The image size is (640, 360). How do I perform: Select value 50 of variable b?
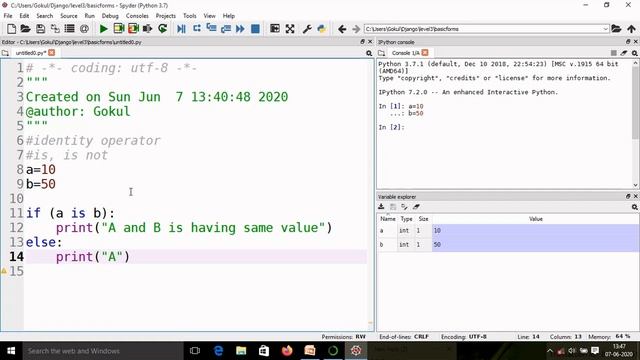coord(536,244)
